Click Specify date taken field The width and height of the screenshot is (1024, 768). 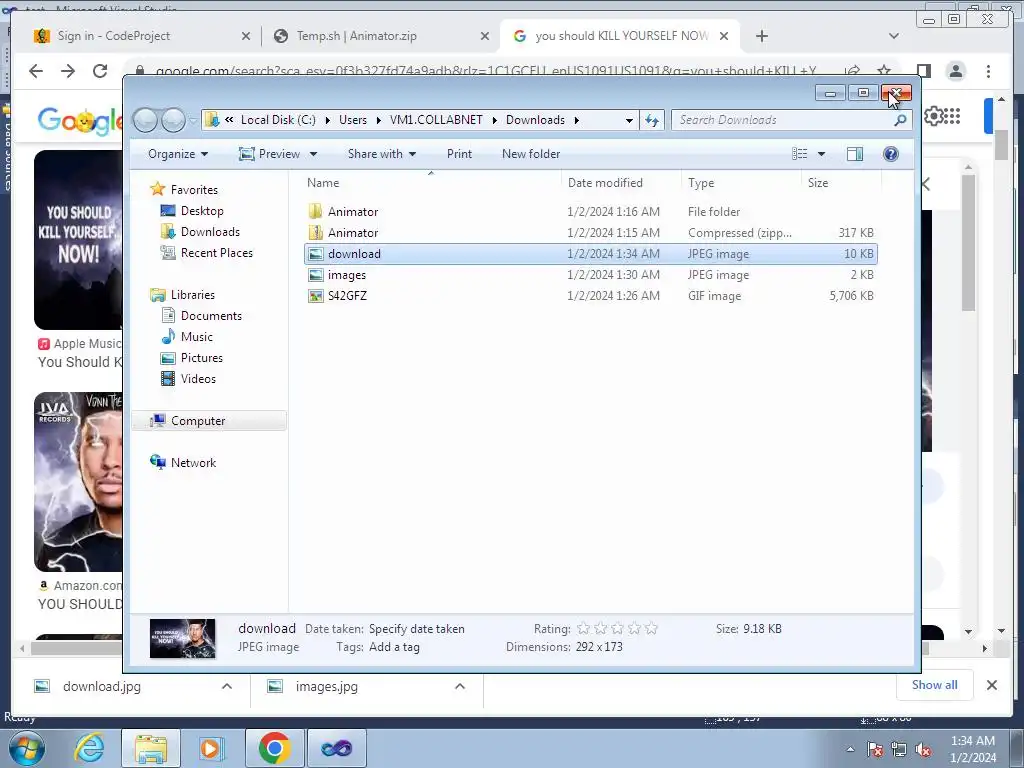[x=417, y=629]
